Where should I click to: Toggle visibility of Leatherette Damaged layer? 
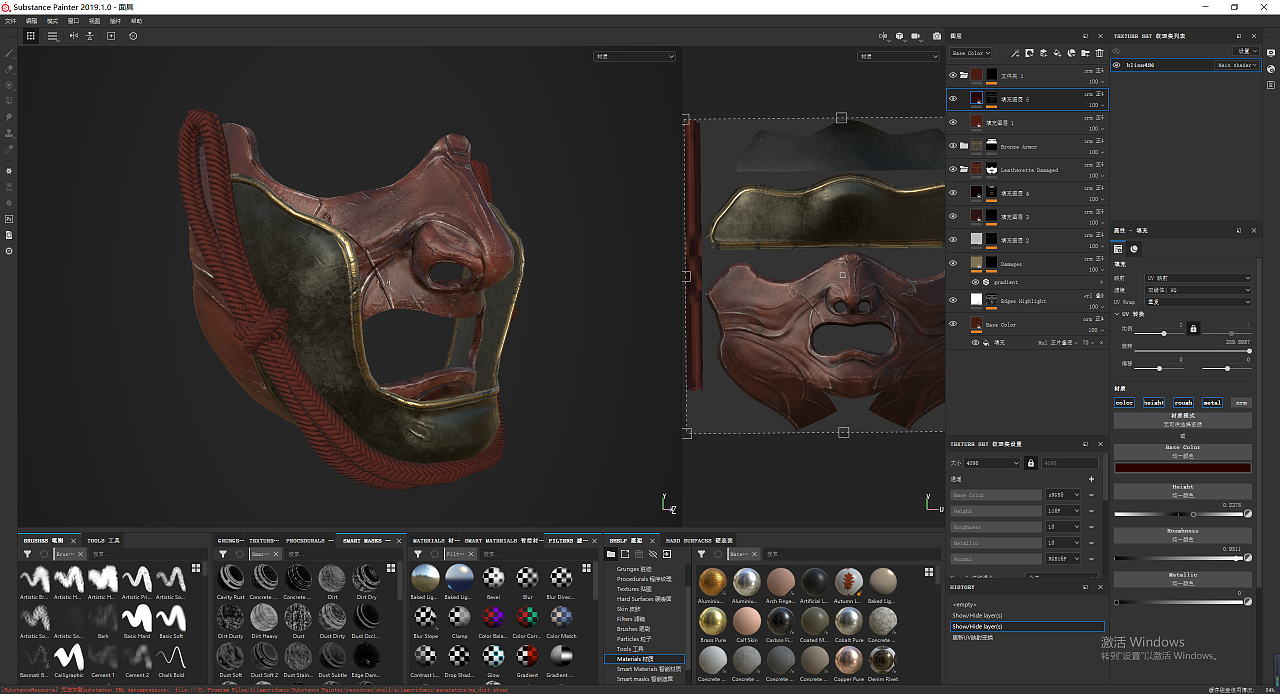[x=952, y=169]
